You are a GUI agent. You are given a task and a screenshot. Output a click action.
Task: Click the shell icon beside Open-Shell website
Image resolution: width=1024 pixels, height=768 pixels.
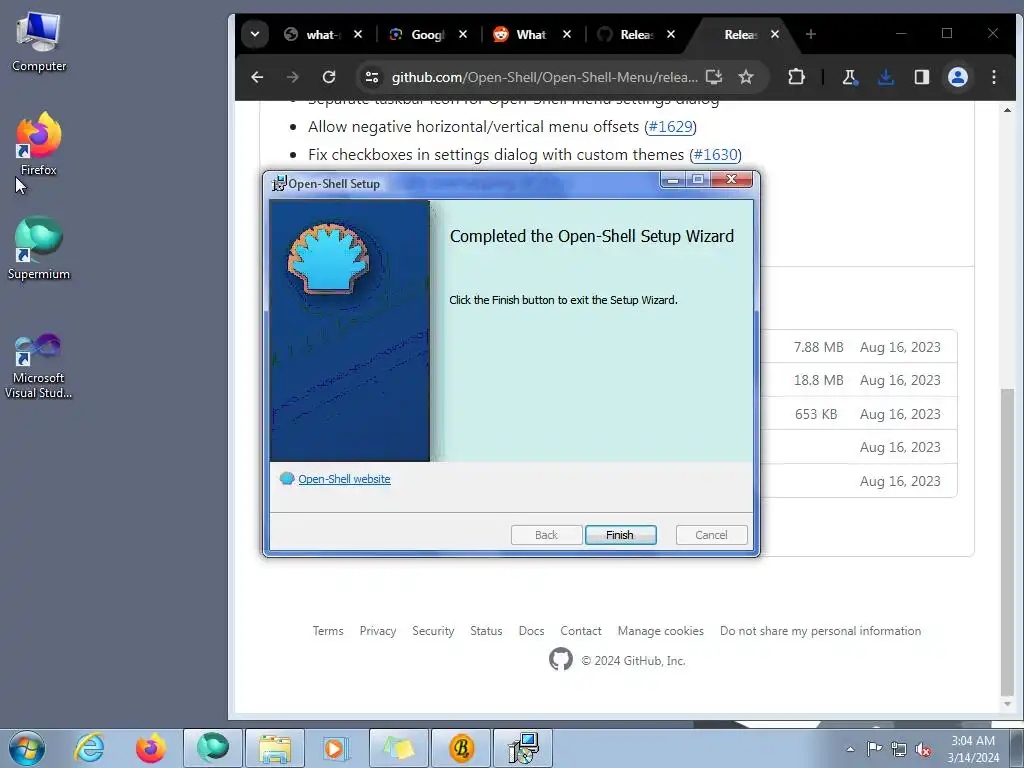pos(287,479)
